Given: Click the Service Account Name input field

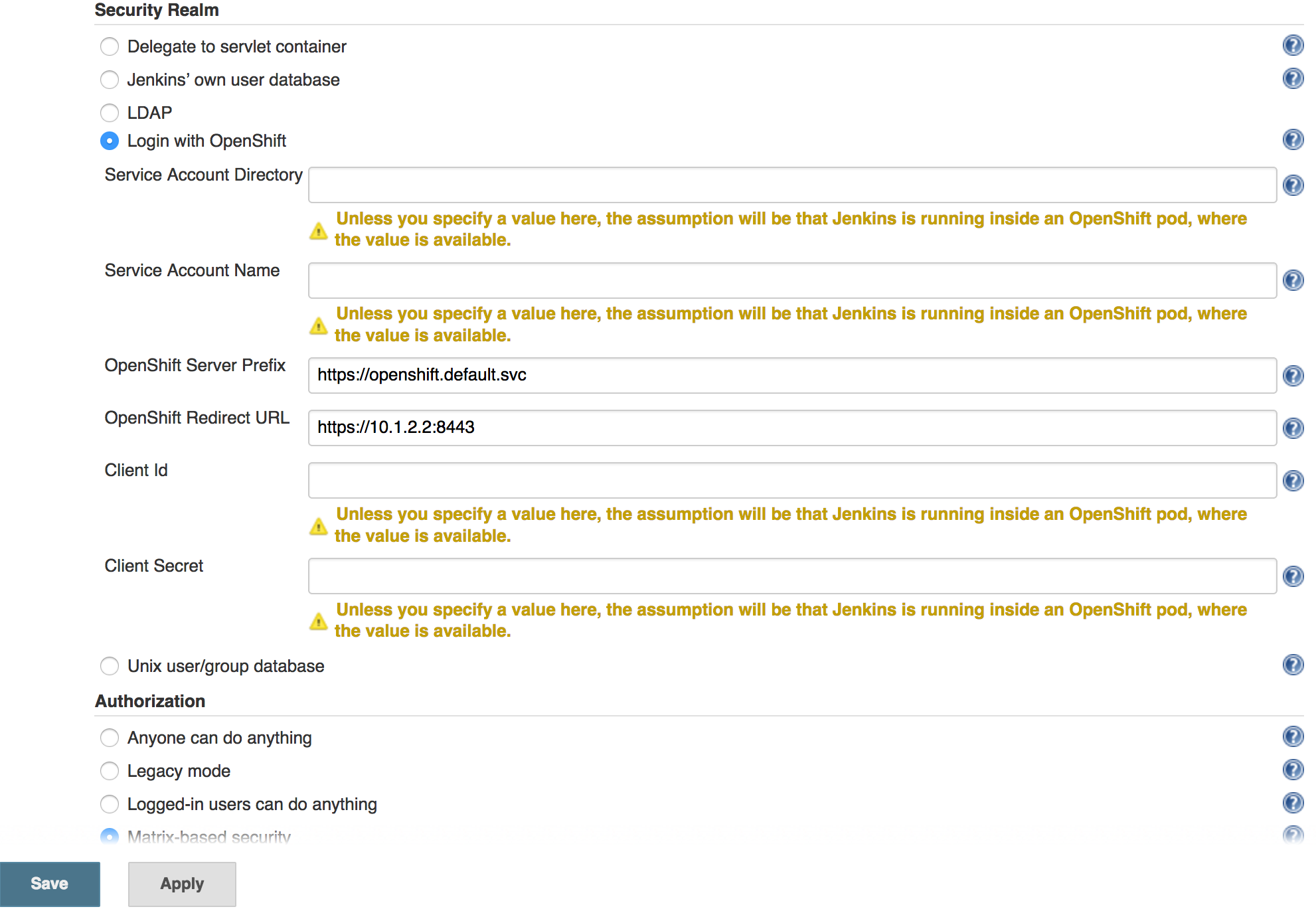Looking at the screenshot, I should 790,280.
